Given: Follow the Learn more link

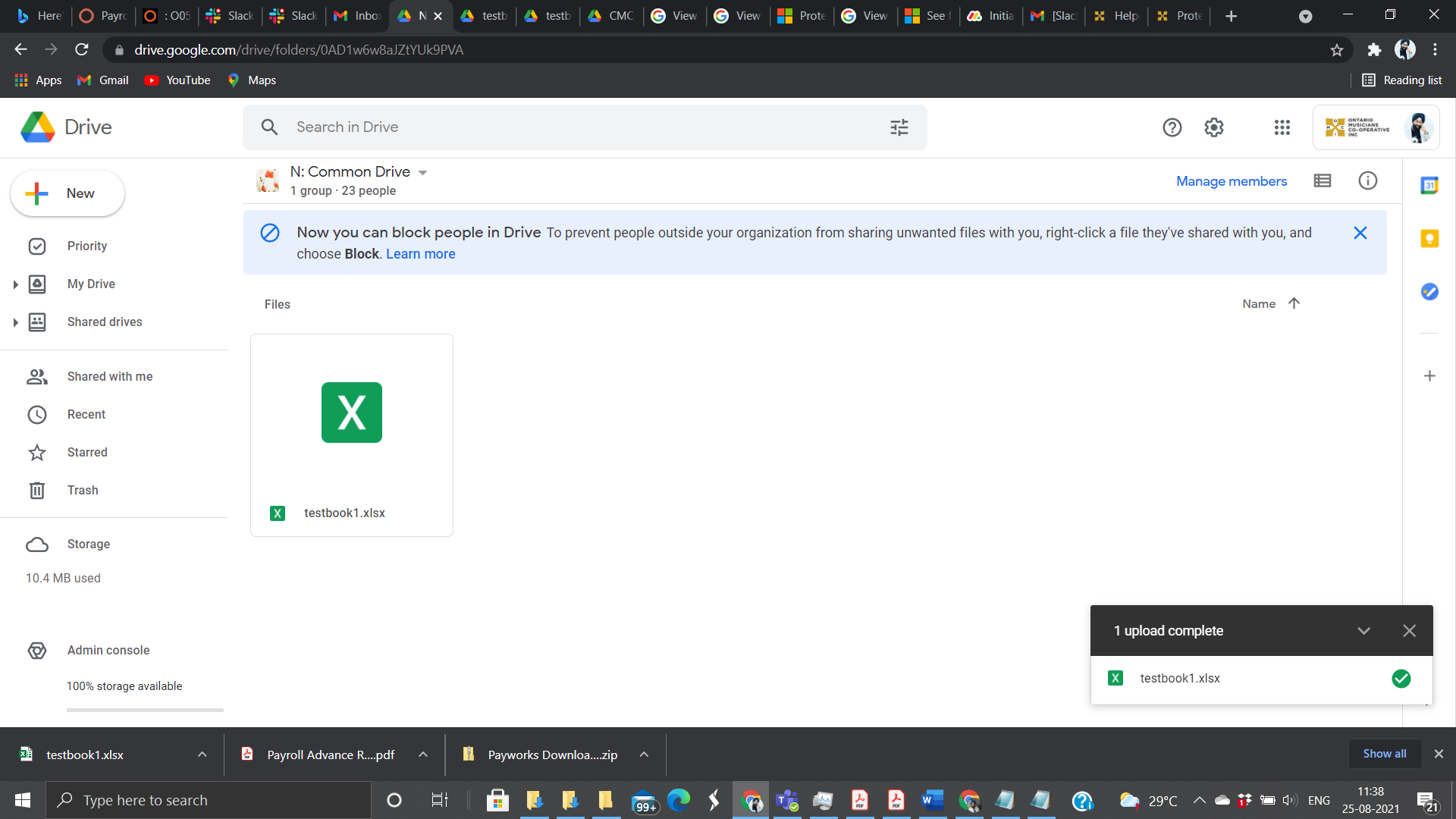Looking at the screenshot, I should tap(421, 254).
